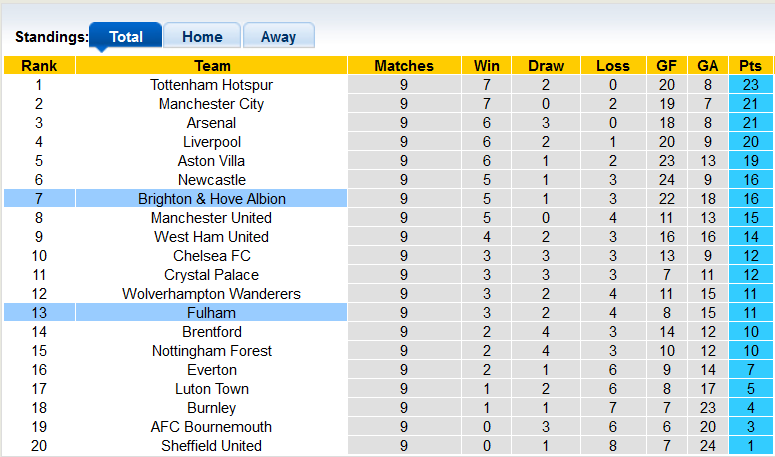Select the Away standings tab
Screen dimensions: 775x457
click(278, 36)
